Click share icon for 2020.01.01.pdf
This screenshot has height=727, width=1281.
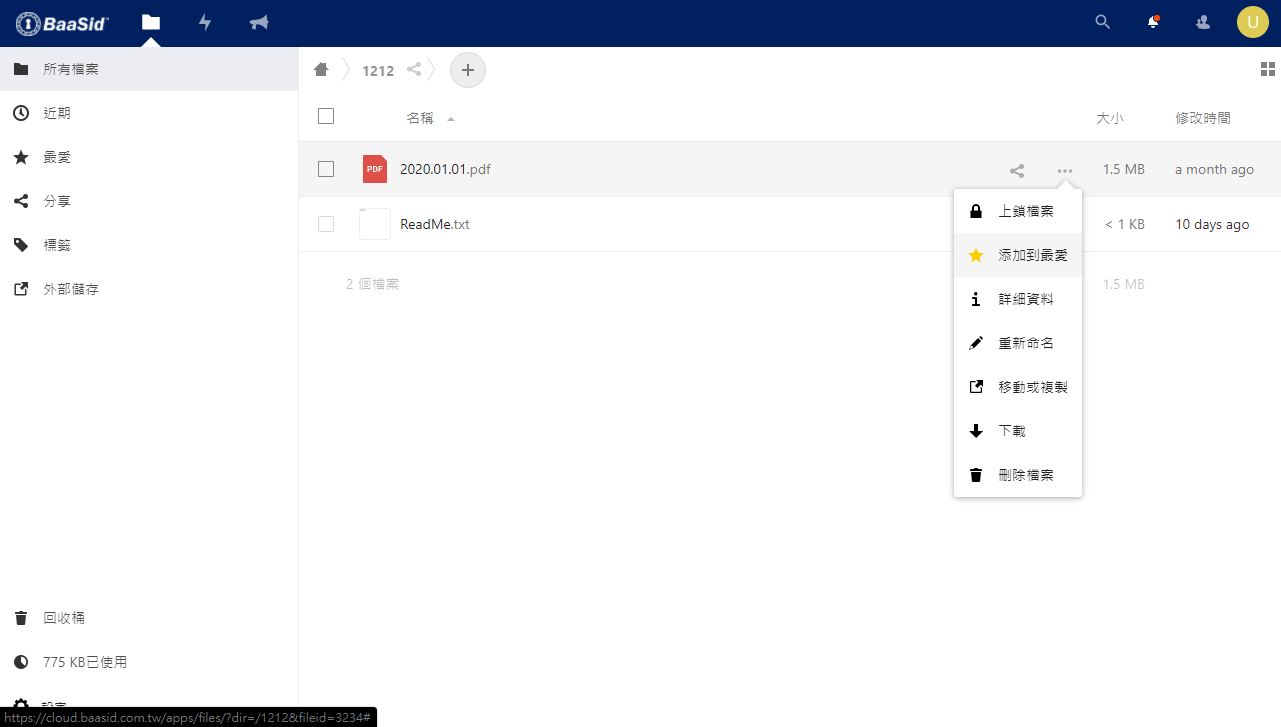(x=1017, y=171)
